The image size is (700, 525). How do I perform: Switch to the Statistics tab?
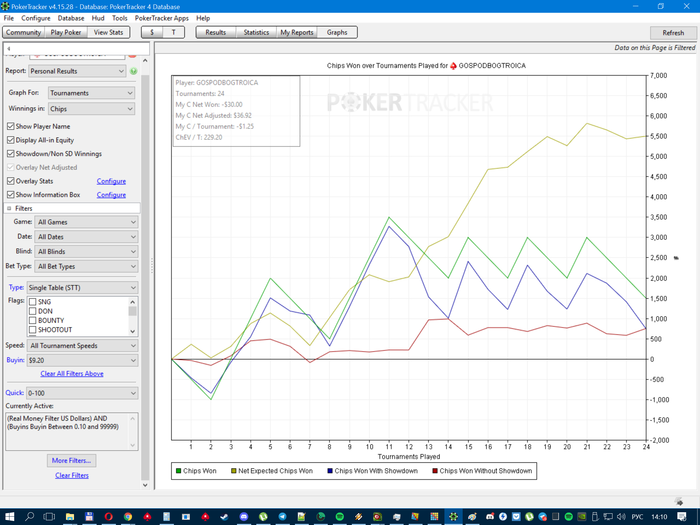[256, 33]
